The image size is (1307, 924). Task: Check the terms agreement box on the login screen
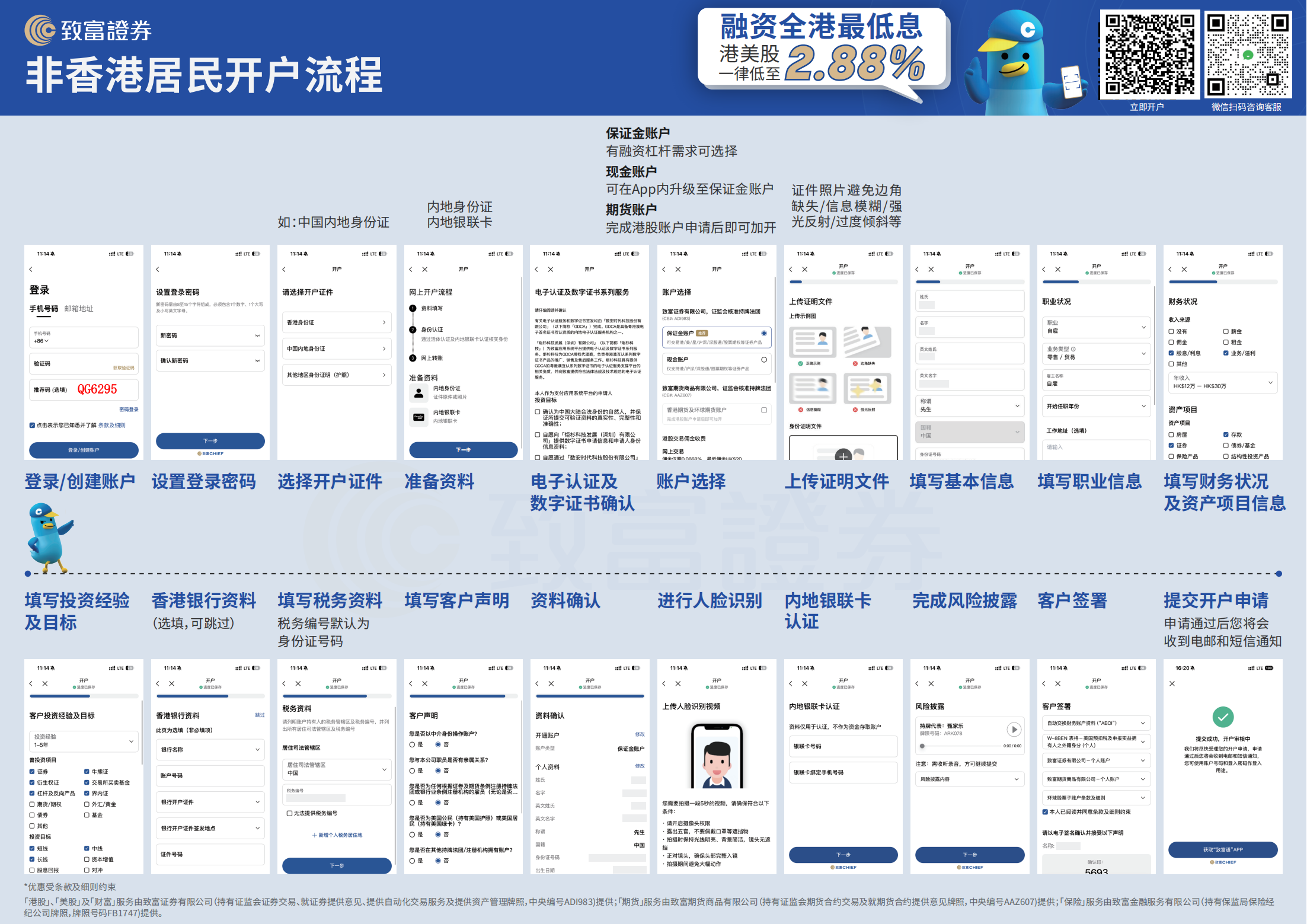tap(32, 425)
